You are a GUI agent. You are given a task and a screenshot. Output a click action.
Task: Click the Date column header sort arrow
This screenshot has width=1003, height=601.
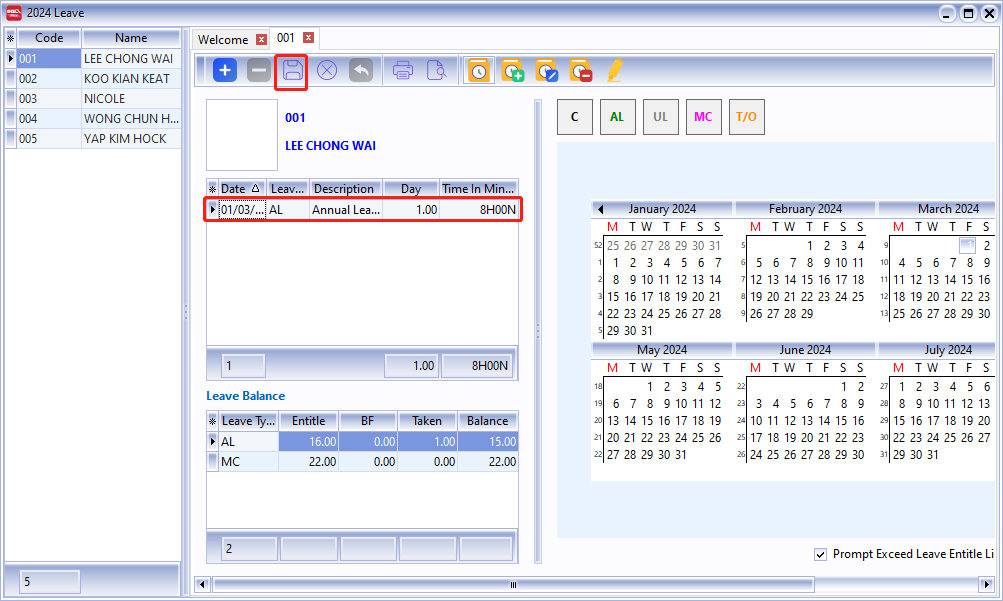[x=256, y=189]
